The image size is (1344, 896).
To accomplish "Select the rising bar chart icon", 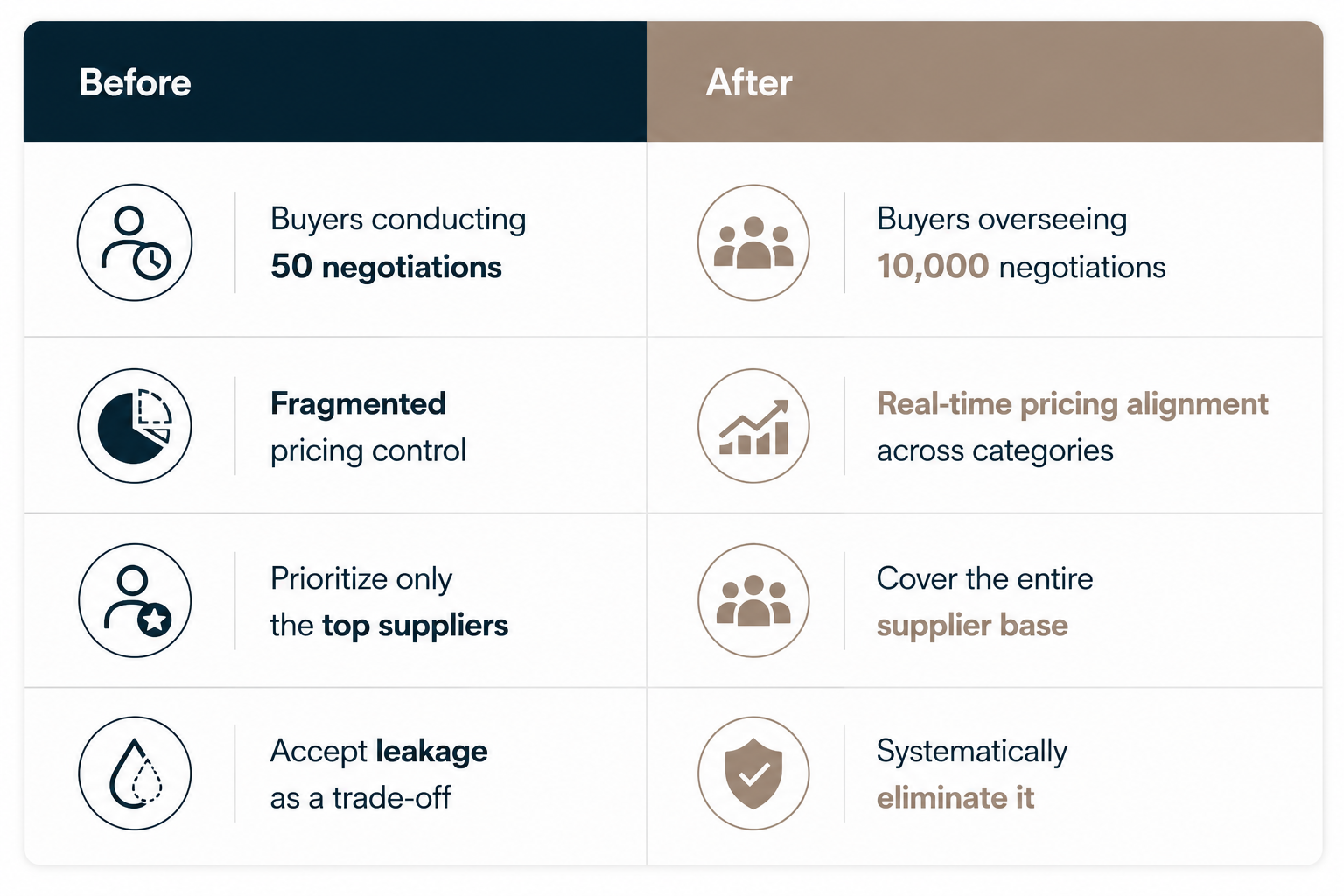I will coord(753,426).
